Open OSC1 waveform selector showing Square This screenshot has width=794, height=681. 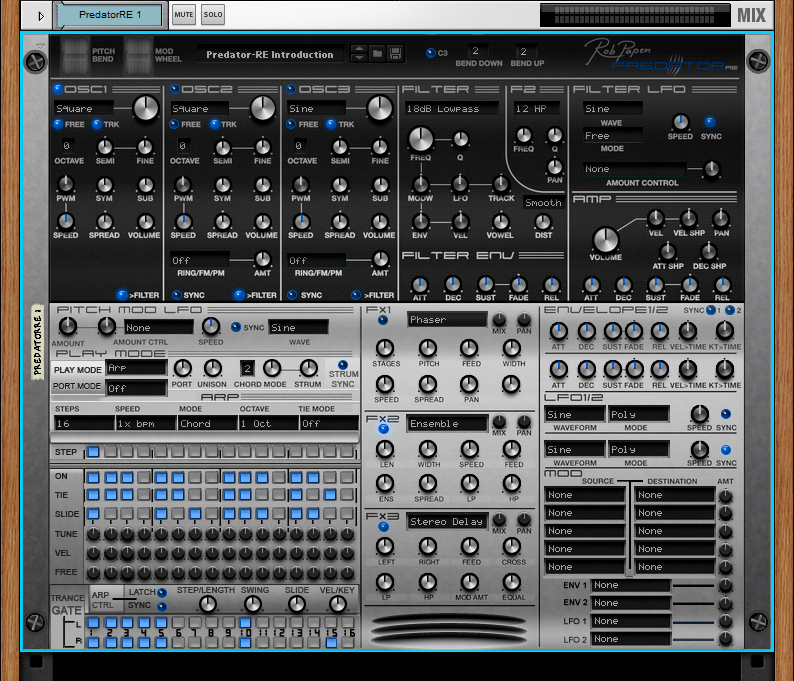[x=84, y=108]
